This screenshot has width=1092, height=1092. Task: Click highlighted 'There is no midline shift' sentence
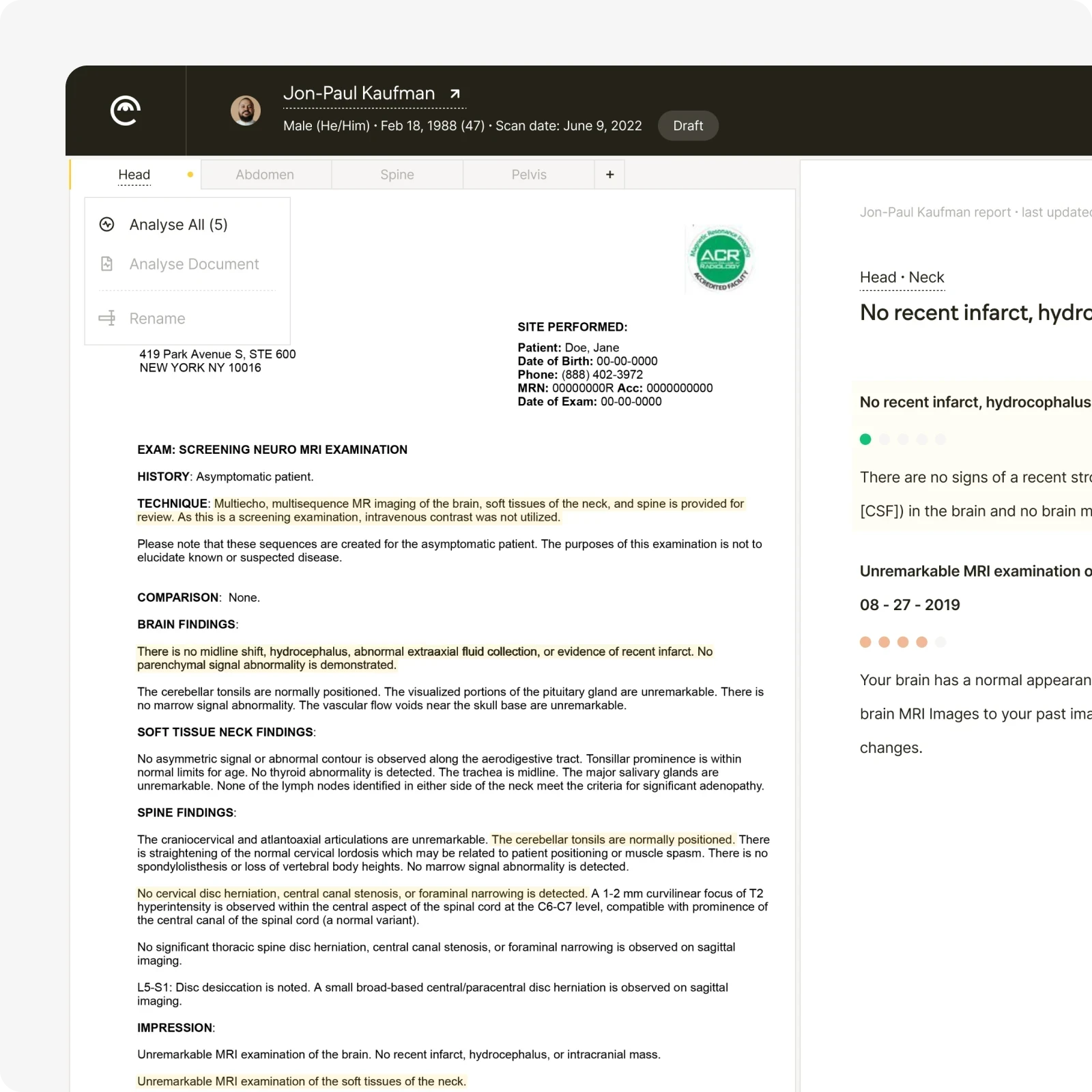point(425,659)
